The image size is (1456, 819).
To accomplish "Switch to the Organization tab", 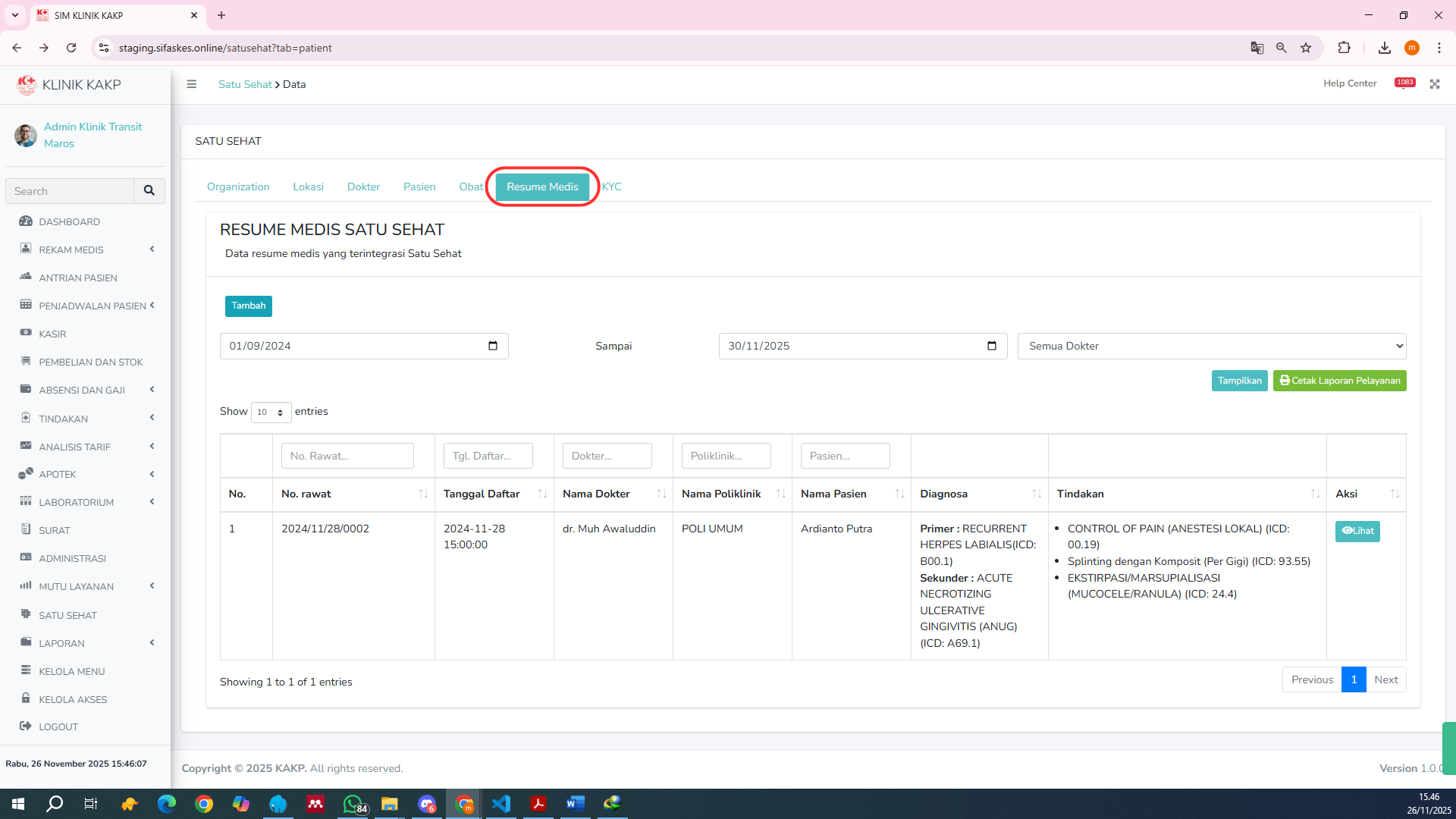I will click(238, 187).
